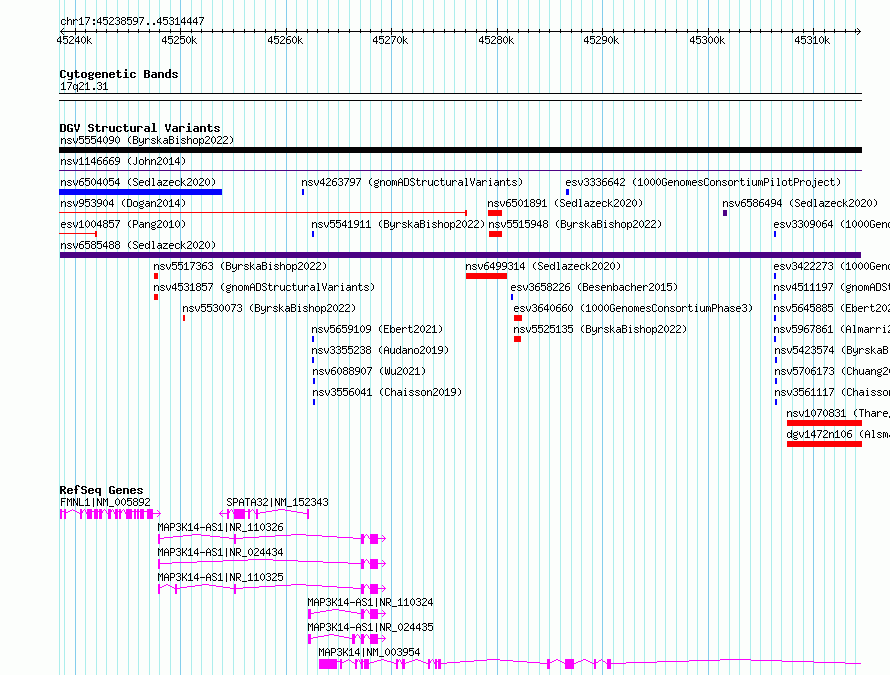Open nsv6585488 (Sedlazeck2020) variant label
Image resolution: width=890 pixels, height=675 pixels.
coord(138,245)
